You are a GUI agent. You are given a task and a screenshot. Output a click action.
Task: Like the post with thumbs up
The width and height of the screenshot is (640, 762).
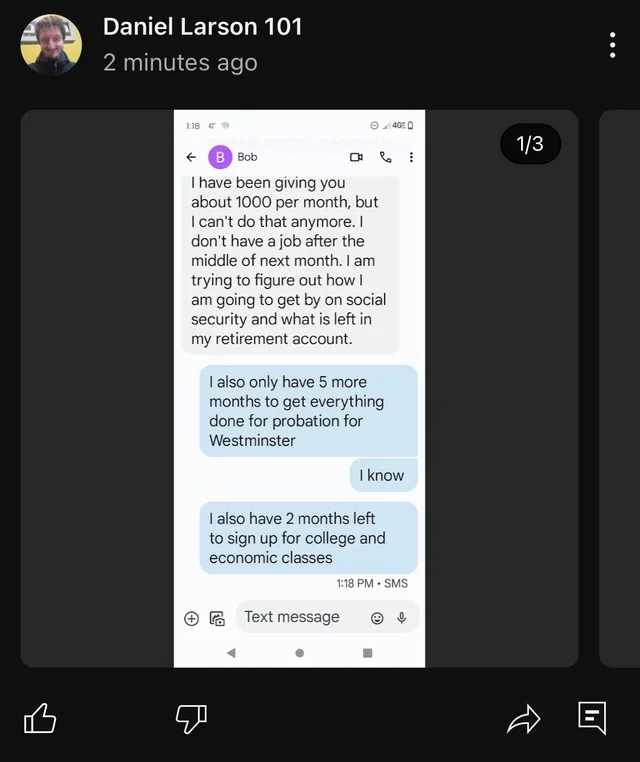click(39, 718)
